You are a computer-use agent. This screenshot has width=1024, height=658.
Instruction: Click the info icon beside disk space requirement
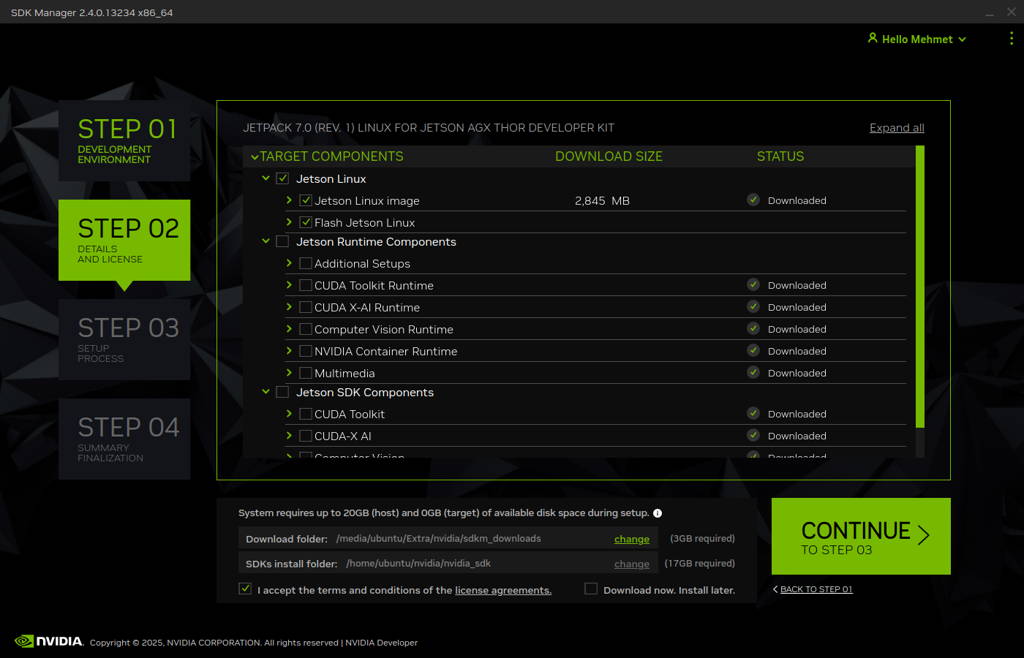point(655,512)
